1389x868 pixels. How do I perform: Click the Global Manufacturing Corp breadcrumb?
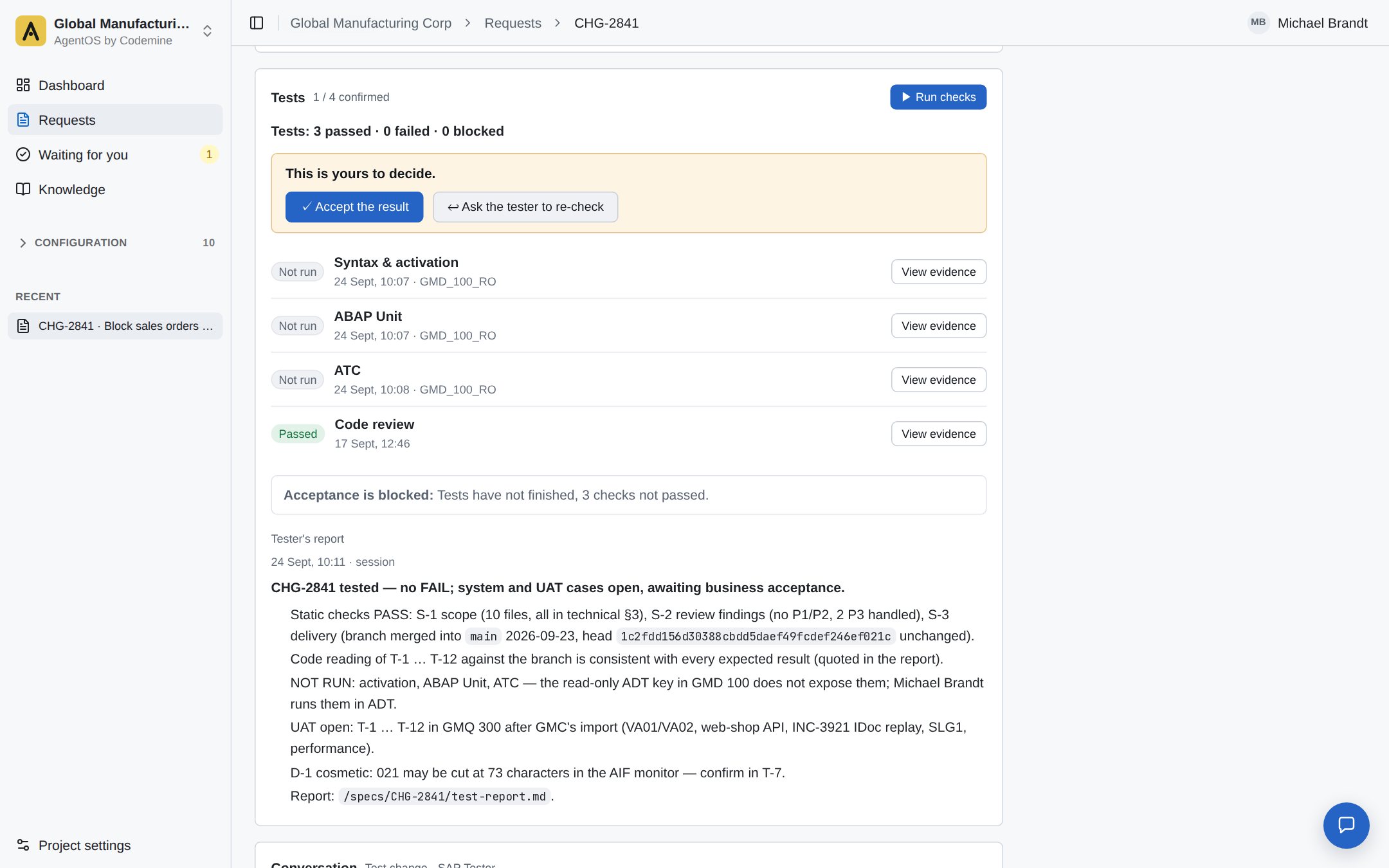(x=371, y=23)
